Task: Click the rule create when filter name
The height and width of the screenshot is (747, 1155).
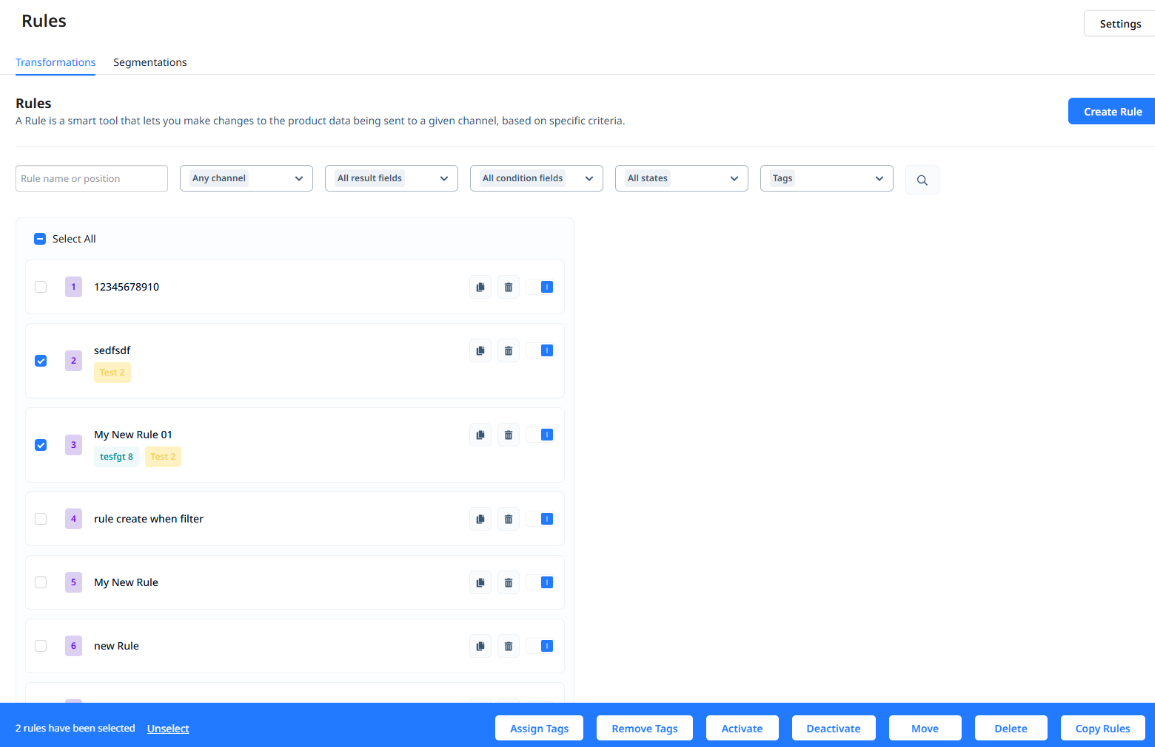Action: [x=148, y=519]
